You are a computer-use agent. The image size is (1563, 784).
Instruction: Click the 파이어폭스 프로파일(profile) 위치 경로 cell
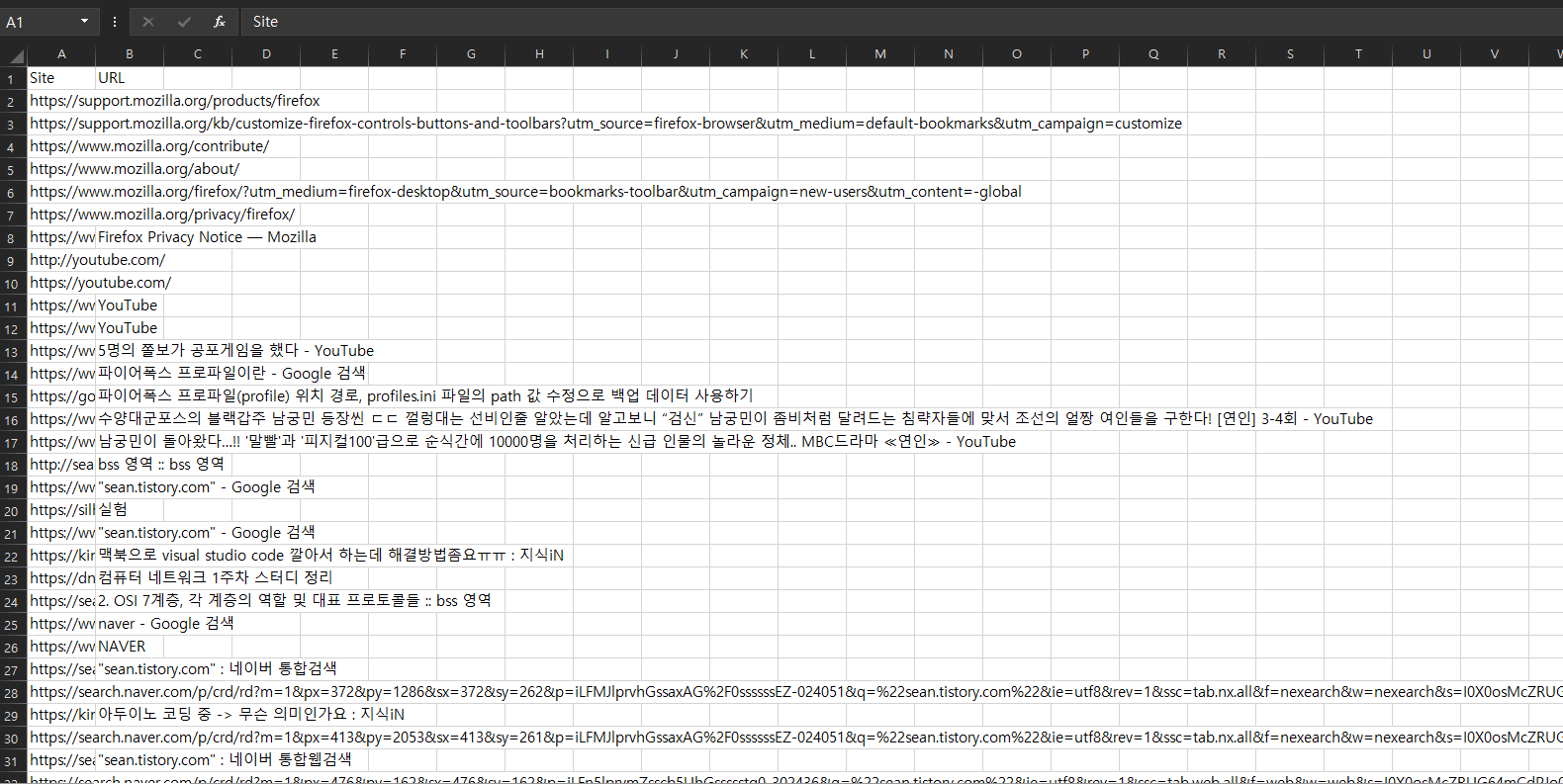(425, 396)
